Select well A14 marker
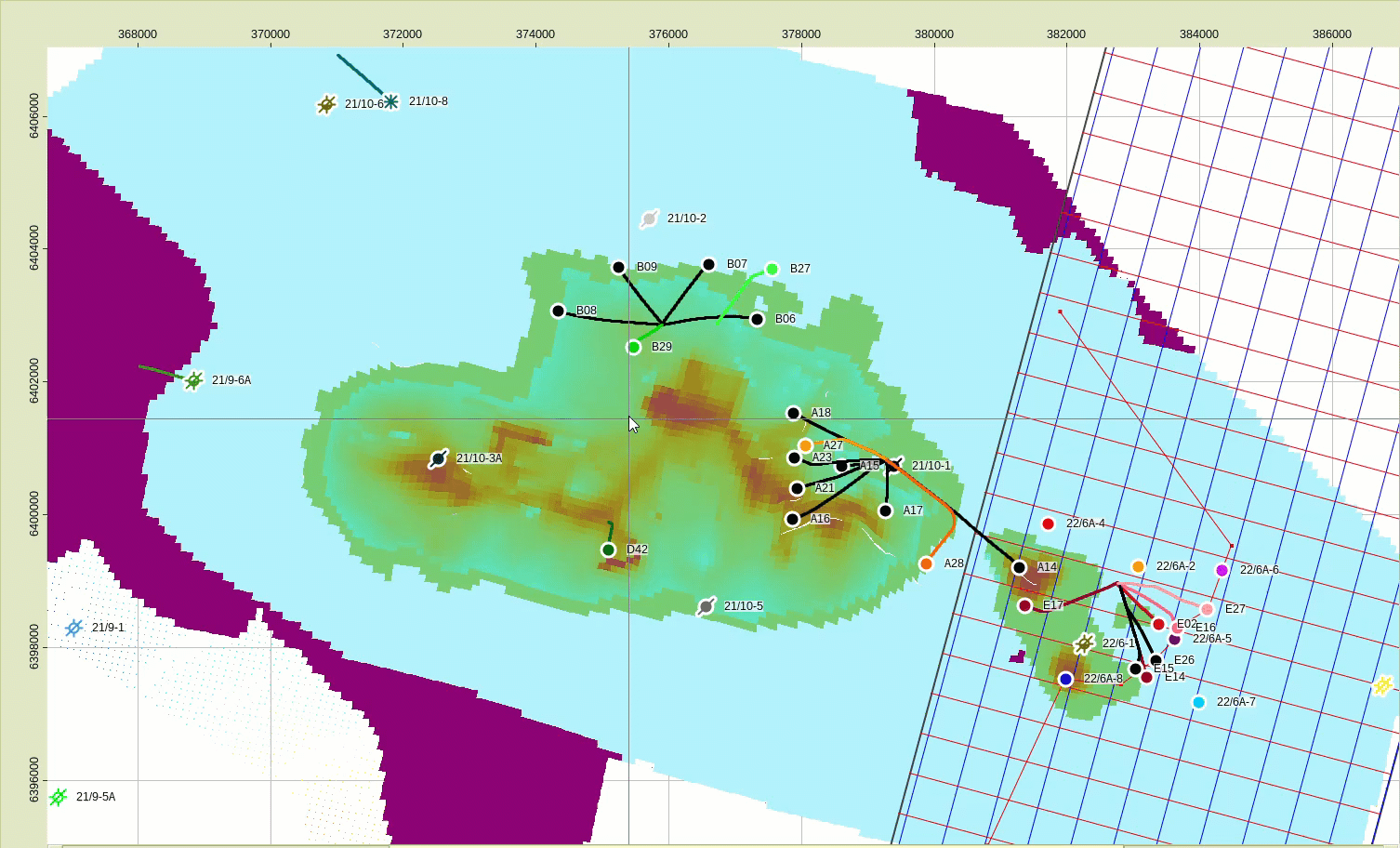This screenshot has height=848, width=1400. tap(1019, 568)
